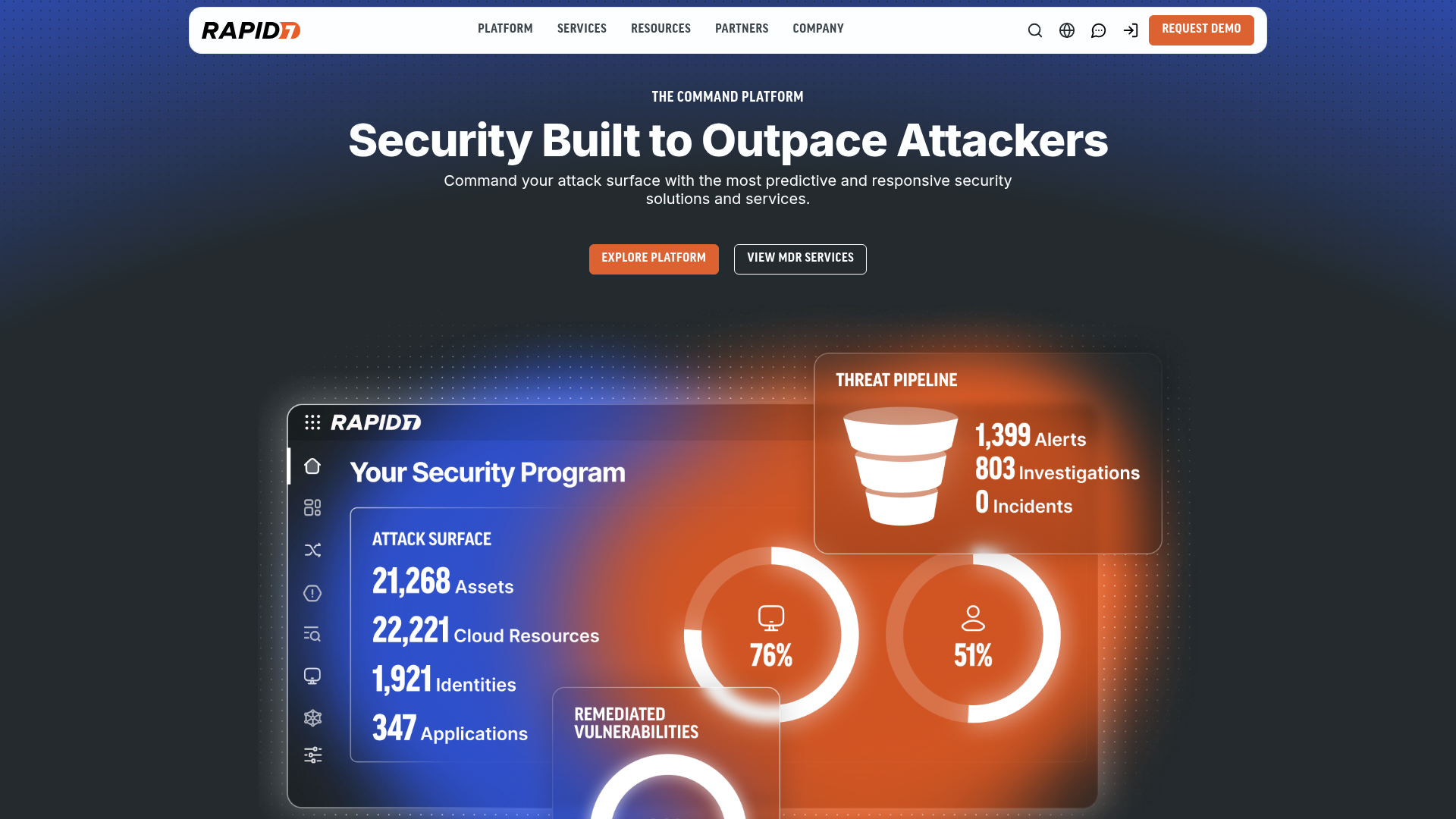Expand the Platform navigation dropdown

tap(505, 29)
